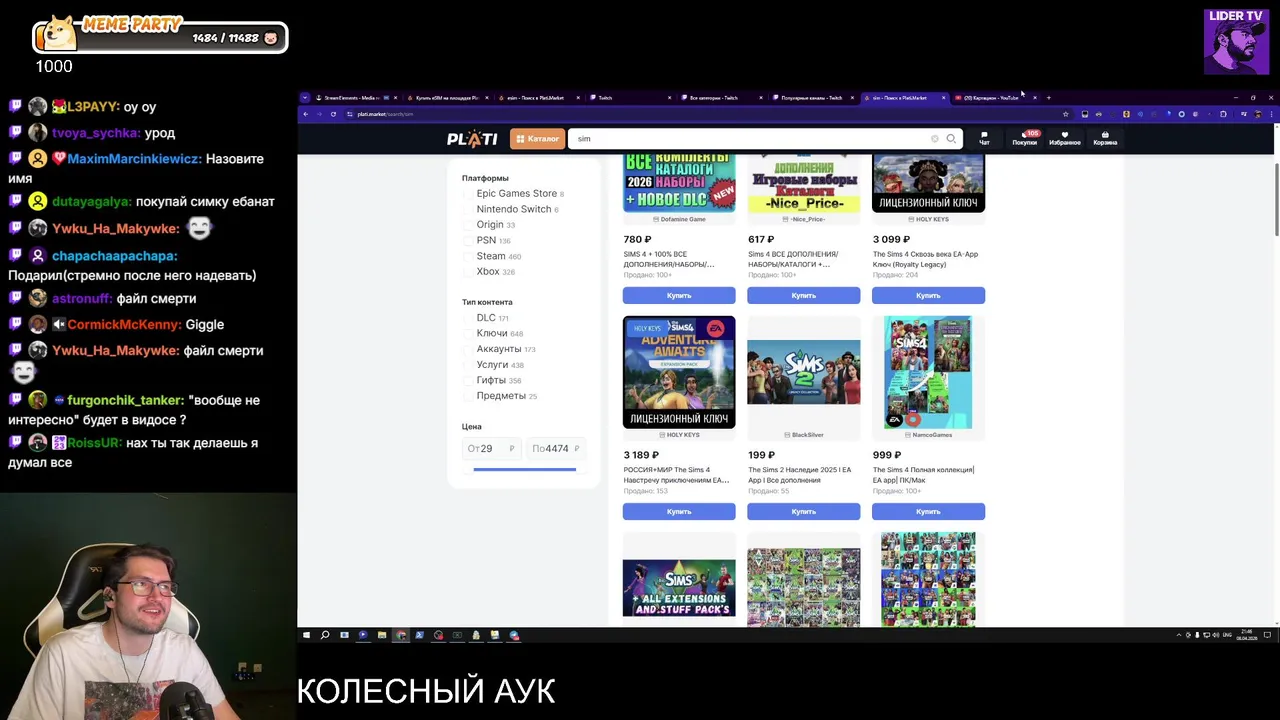Click the browser back arrow
1280x720 pixels.
(x=306, y=114)
